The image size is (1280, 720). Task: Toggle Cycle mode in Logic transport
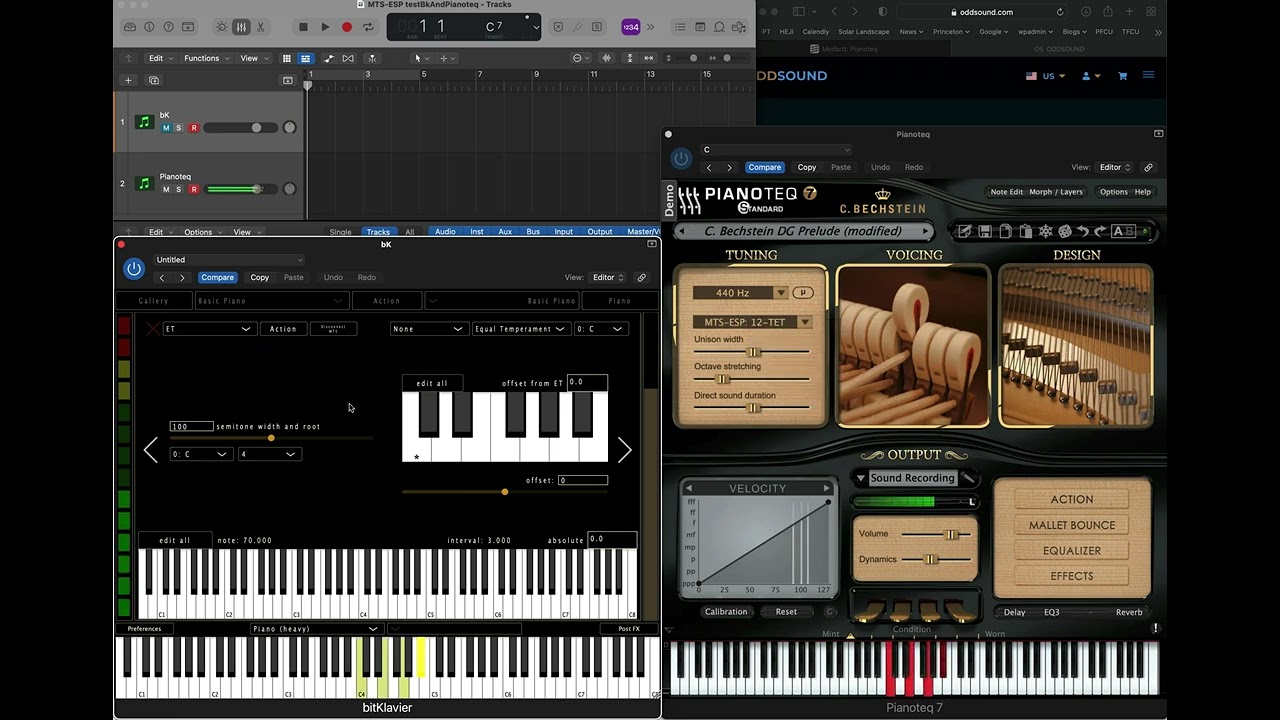368,27
